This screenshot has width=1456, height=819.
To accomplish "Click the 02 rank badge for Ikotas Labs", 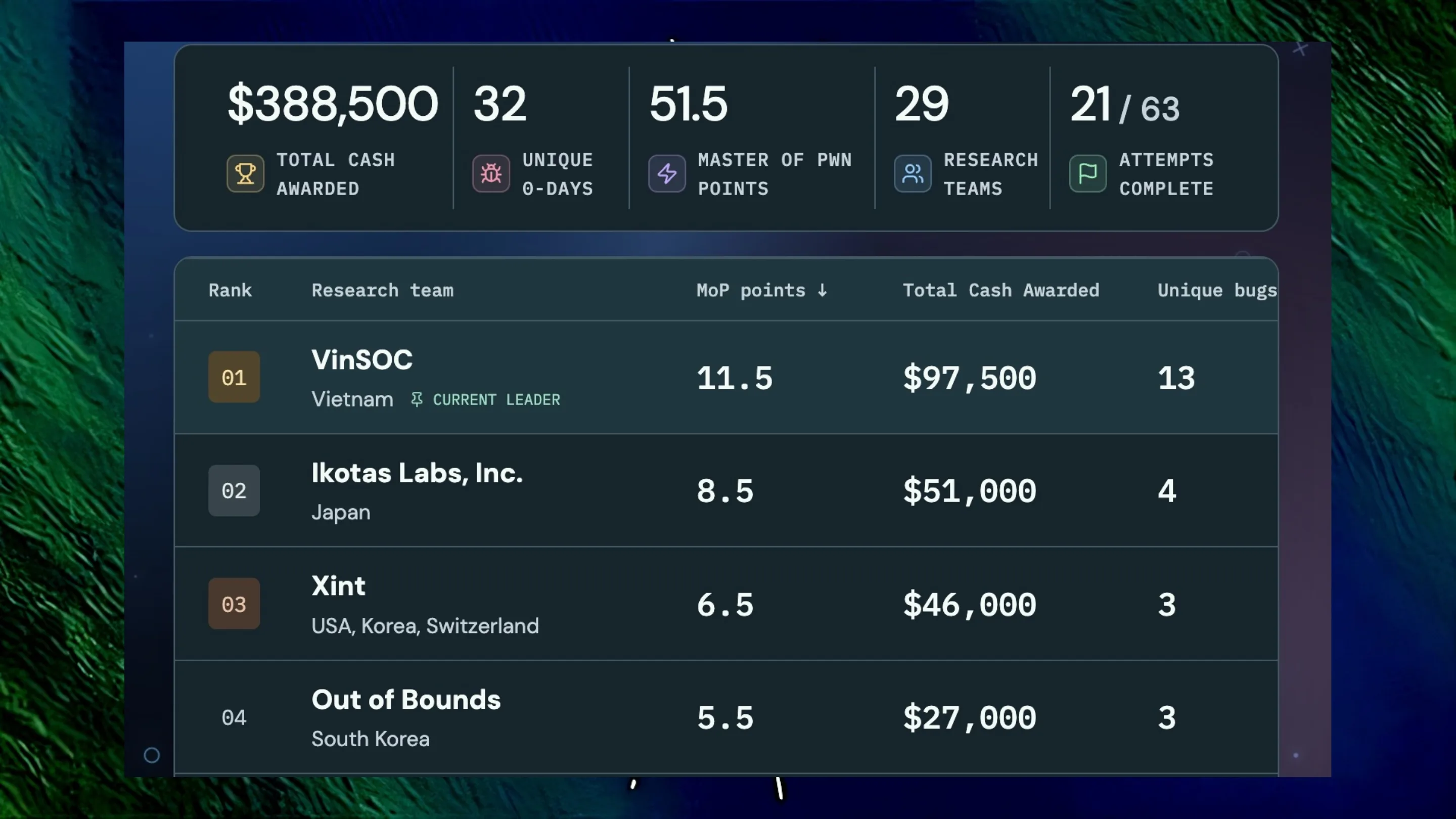I will pyautogui.click(x=234, y=490).
